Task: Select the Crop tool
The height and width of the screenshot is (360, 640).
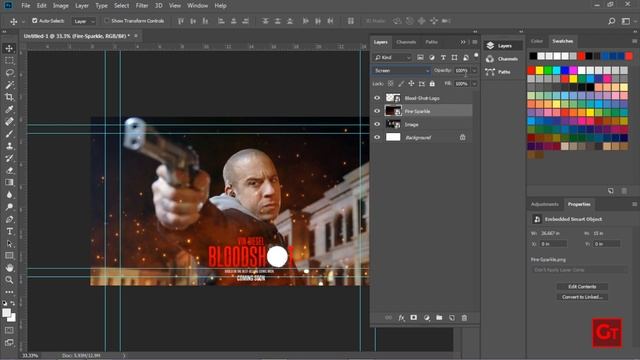Action: click(9, 97)
